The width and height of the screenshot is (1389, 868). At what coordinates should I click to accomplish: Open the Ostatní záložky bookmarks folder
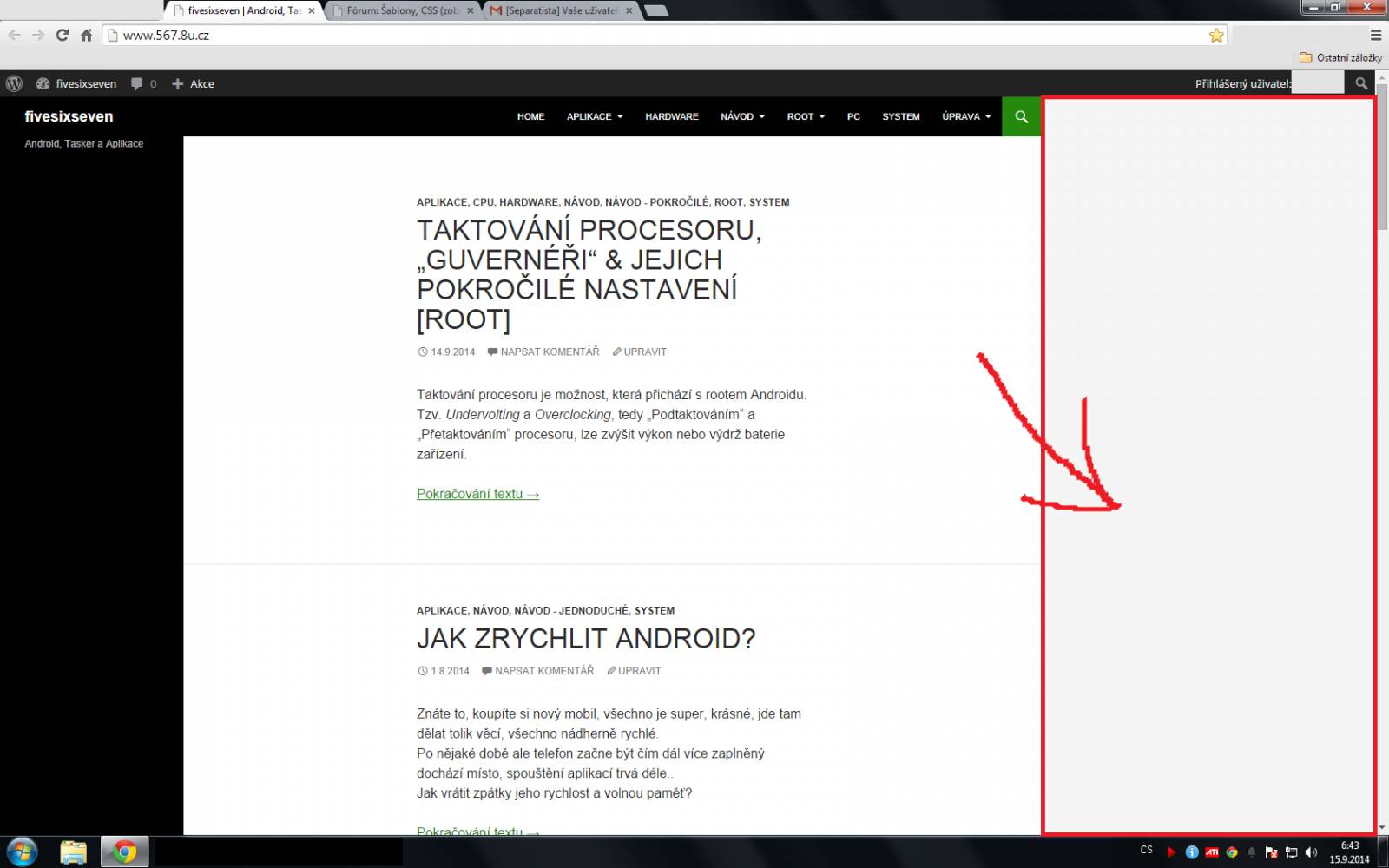pos(1340,57)
